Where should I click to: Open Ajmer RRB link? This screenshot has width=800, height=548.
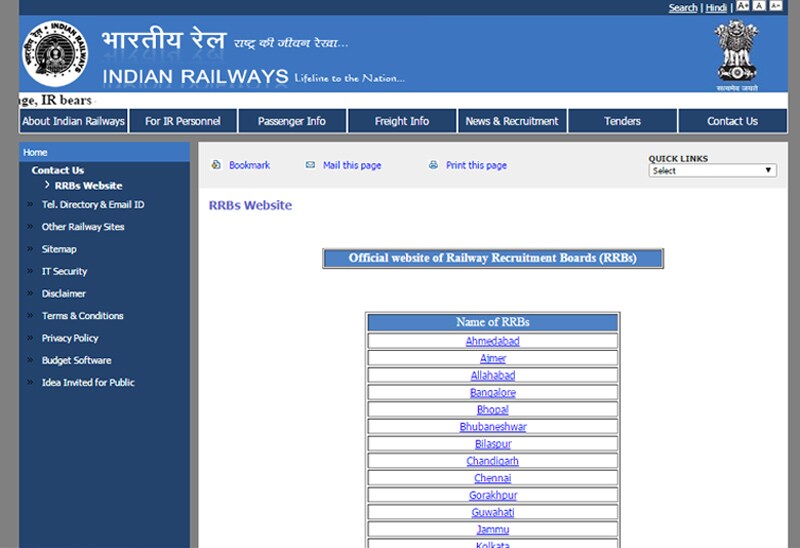[x=493, y=358]
